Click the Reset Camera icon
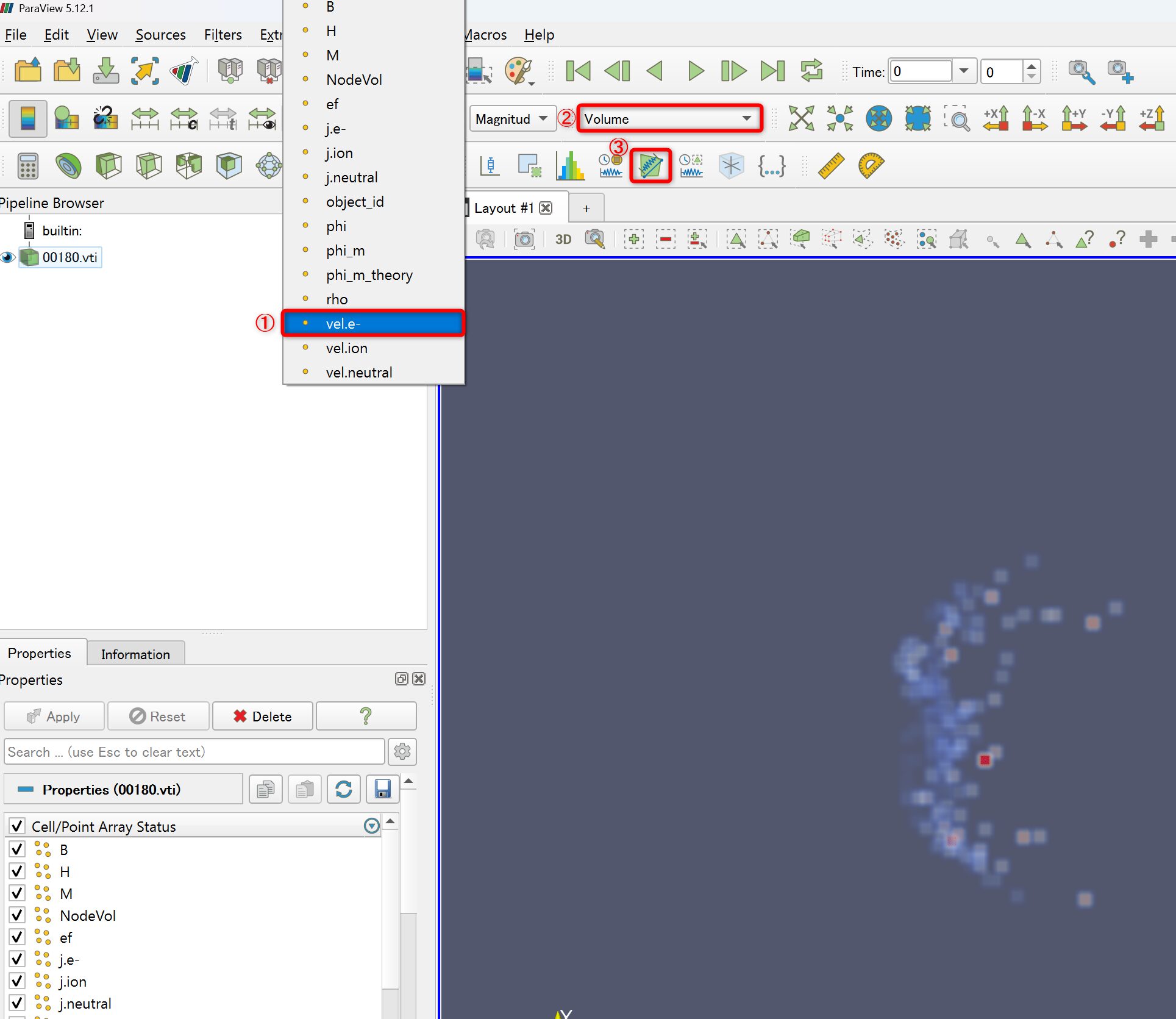The image size is (1176, 1019). 800,118
